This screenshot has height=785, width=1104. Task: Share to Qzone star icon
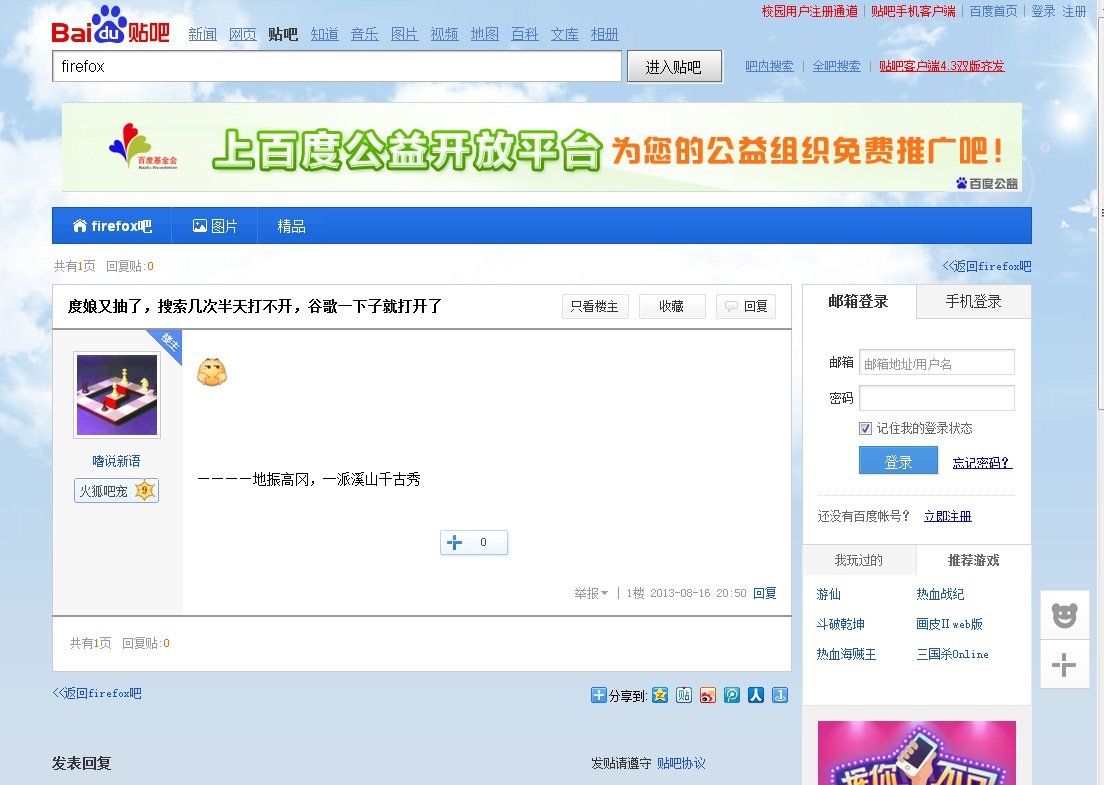point(660,696)
